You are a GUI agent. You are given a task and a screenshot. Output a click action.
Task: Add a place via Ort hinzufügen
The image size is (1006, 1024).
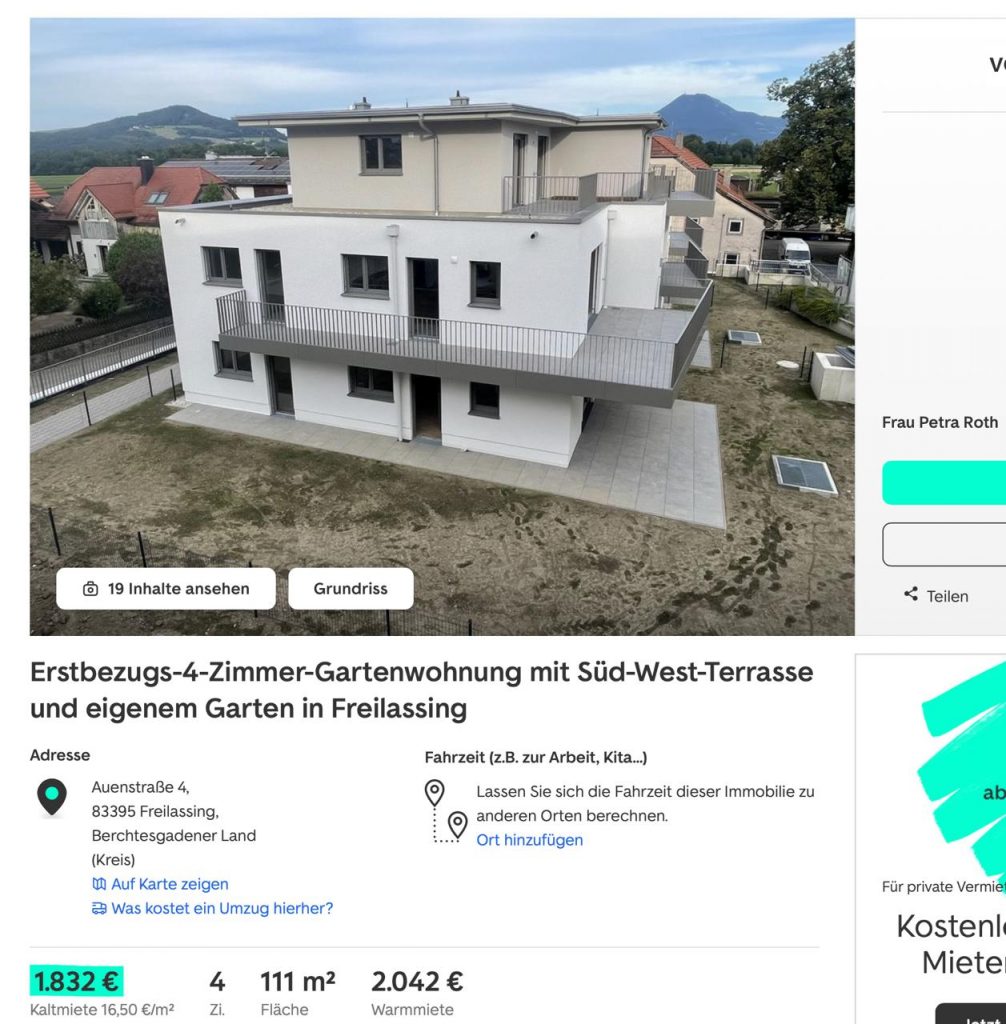coord(530,840)
